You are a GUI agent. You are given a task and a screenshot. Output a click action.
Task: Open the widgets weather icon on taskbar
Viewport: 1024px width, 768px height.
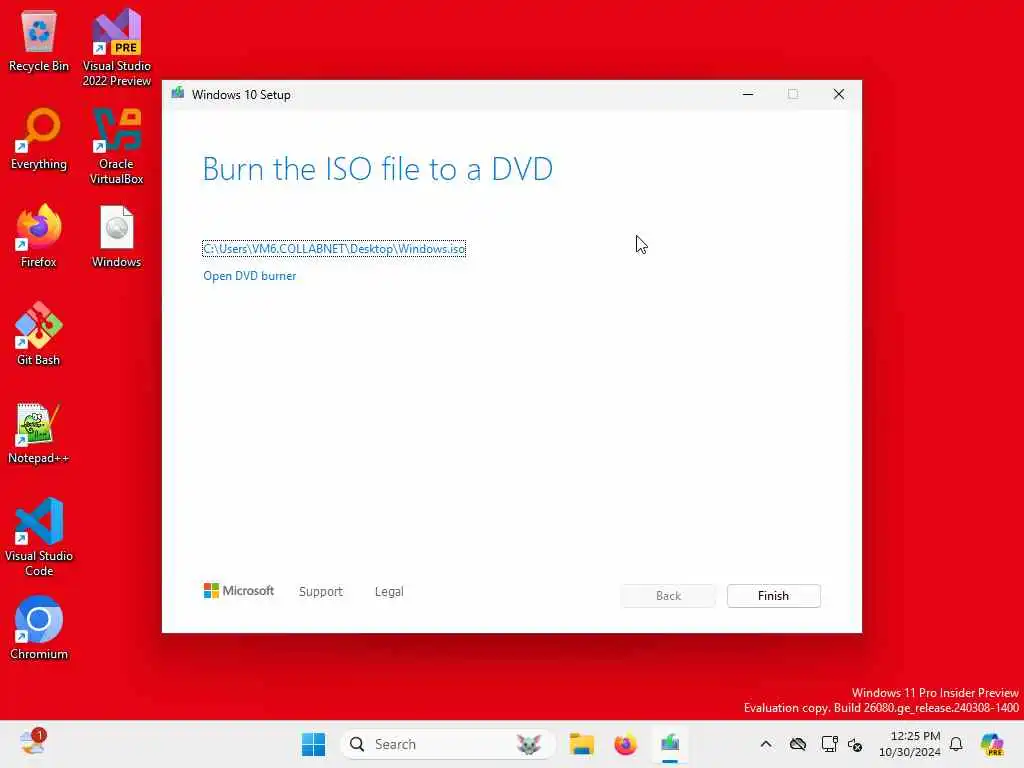tap(33, 743)
